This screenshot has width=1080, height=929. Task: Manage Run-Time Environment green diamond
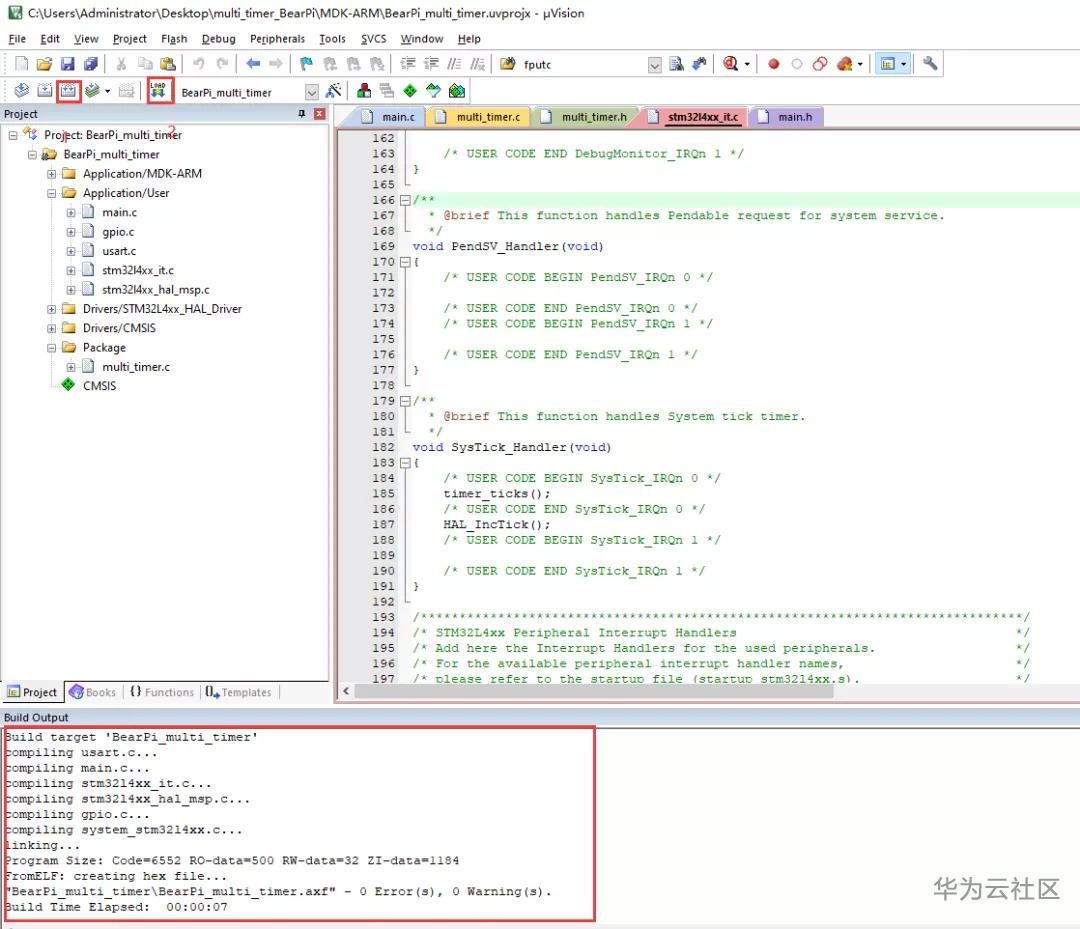coord(410,91)
